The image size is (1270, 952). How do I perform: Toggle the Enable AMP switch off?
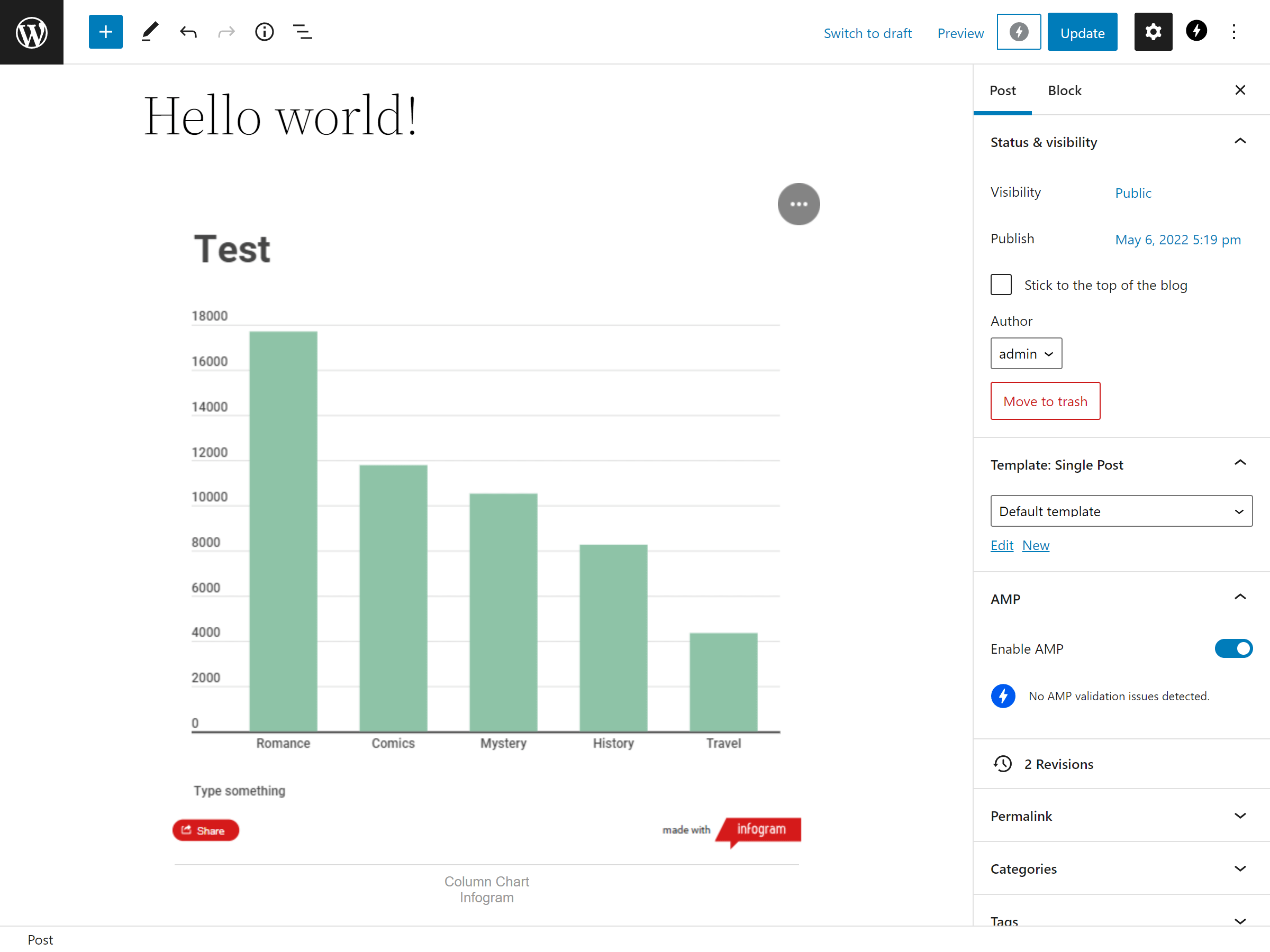(1233, 649)
